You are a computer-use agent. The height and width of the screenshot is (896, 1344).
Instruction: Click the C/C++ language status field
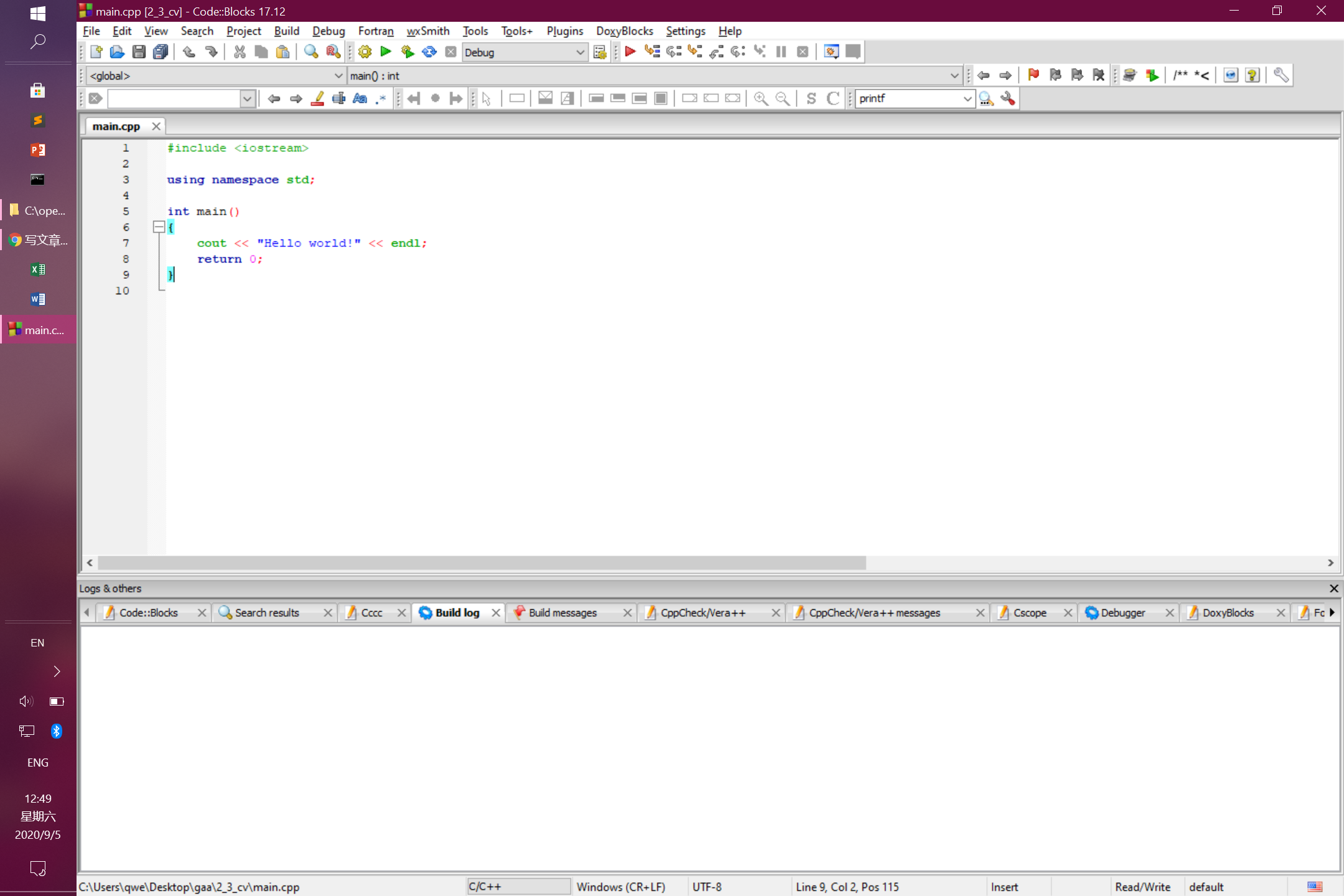[x=518, y=886]
